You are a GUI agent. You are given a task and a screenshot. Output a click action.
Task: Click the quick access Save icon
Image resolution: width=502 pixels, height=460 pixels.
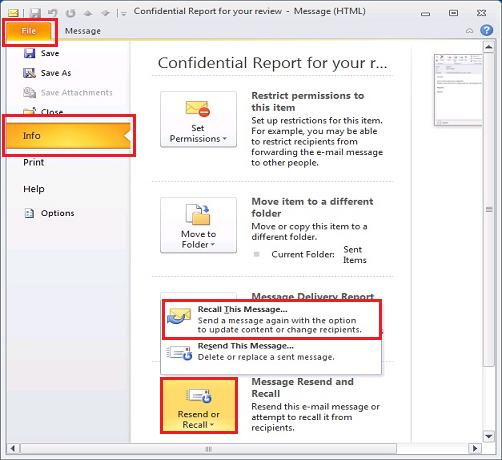point(35,13)
